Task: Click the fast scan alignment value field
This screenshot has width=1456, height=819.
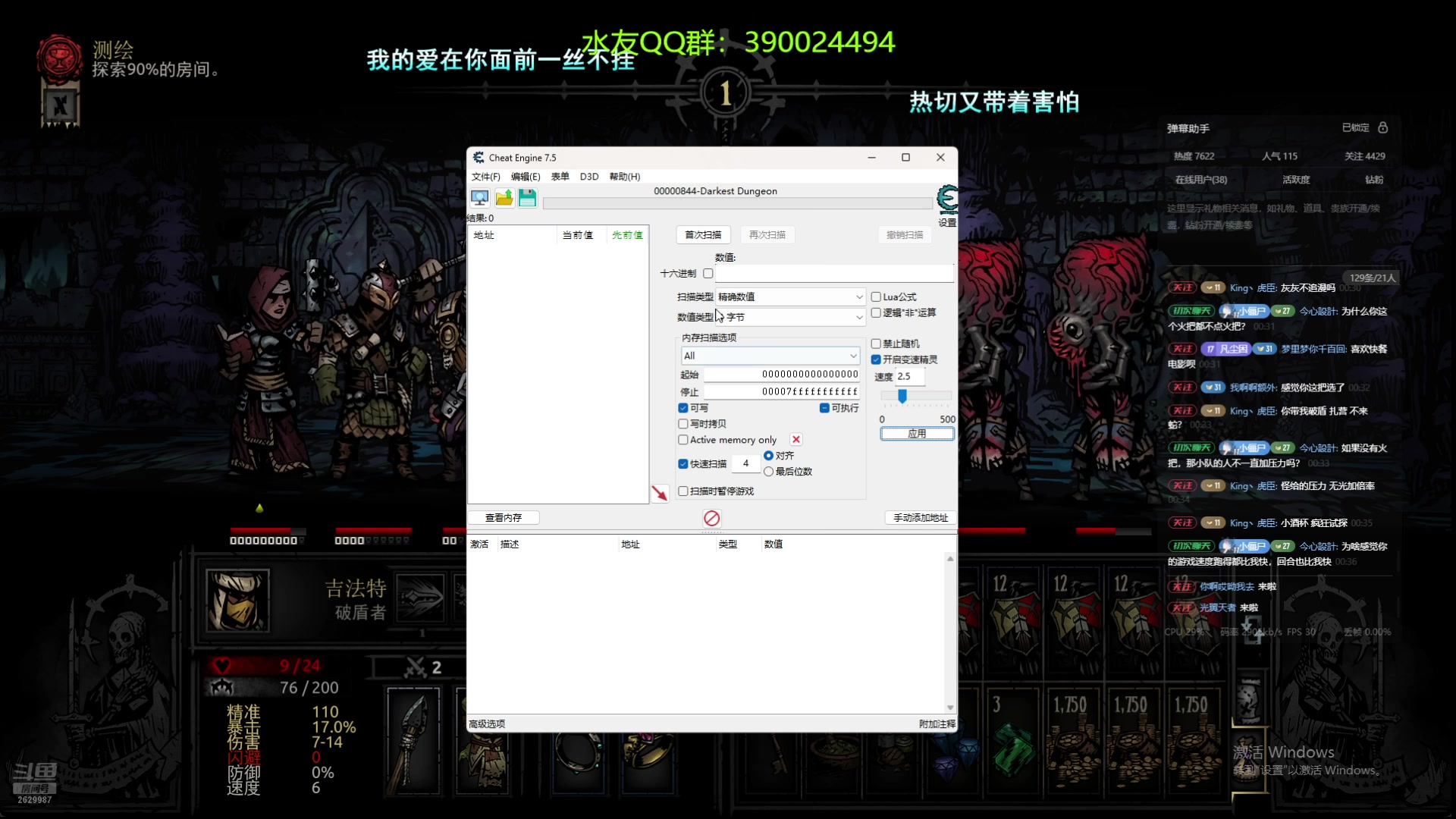Action: pyautogui.click(x=745, y=464)
